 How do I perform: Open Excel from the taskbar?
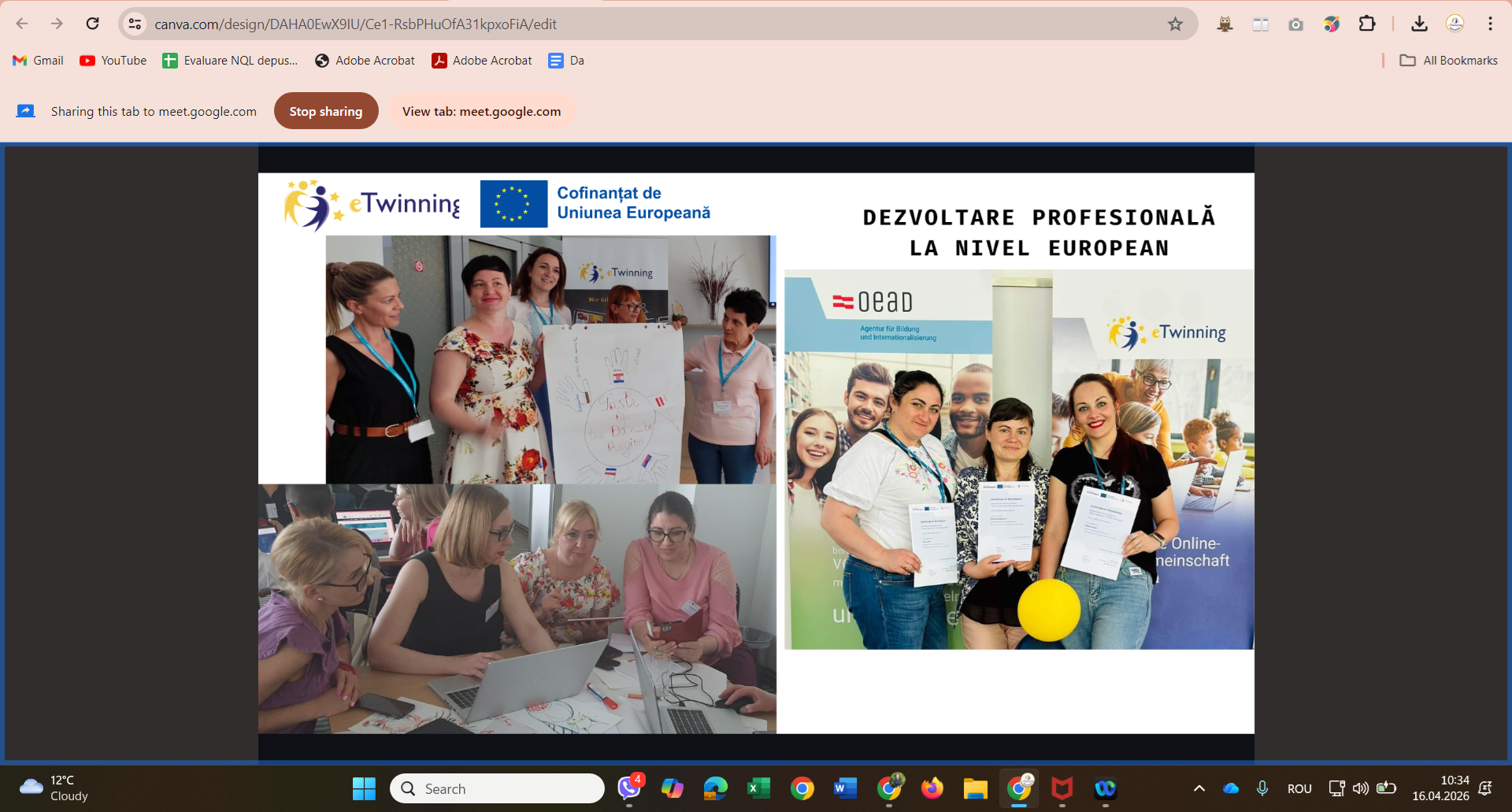coord(758,788)
